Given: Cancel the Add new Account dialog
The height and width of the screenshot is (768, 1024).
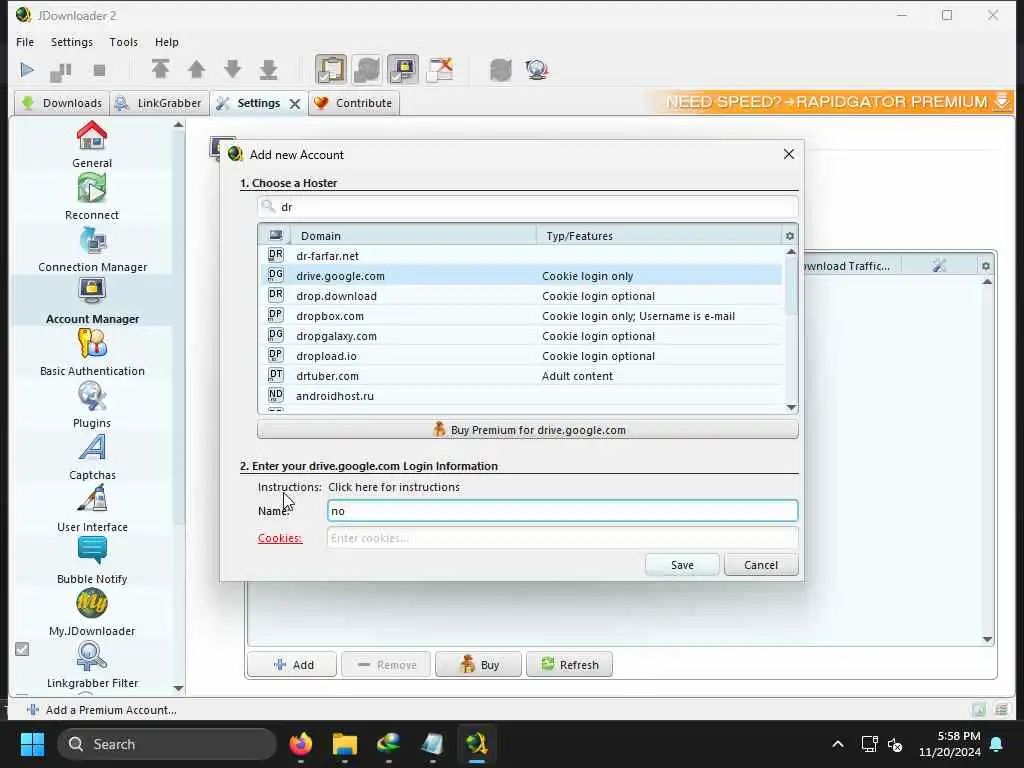Looking at the screenshot, I should pos(761,565).
